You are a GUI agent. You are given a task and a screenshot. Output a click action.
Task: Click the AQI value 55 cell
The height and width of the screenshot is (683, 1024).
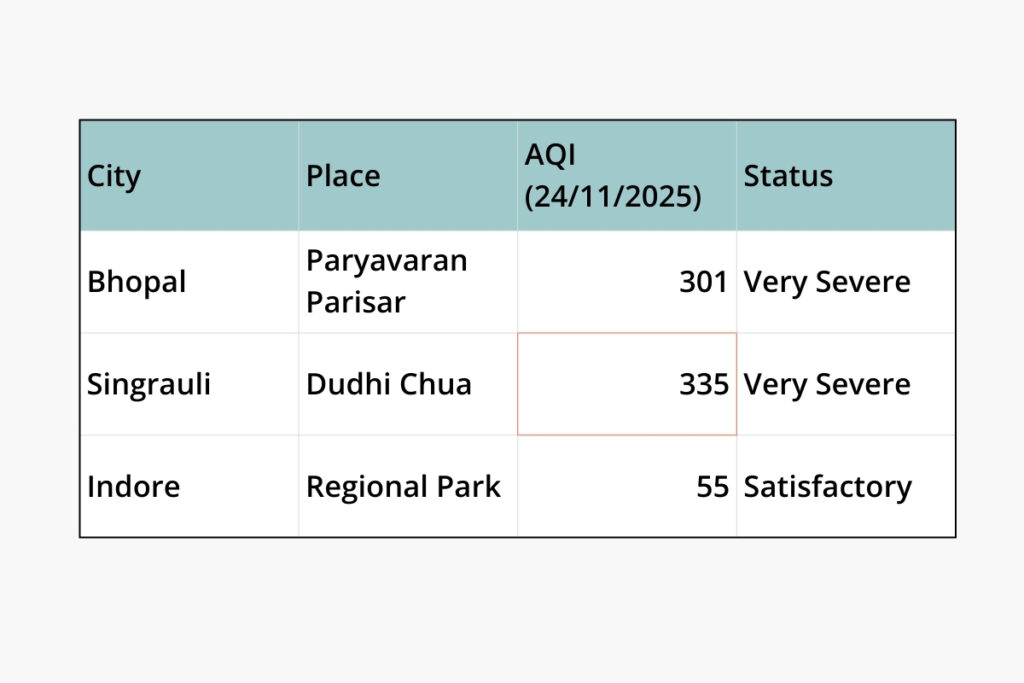coord(712,487)
